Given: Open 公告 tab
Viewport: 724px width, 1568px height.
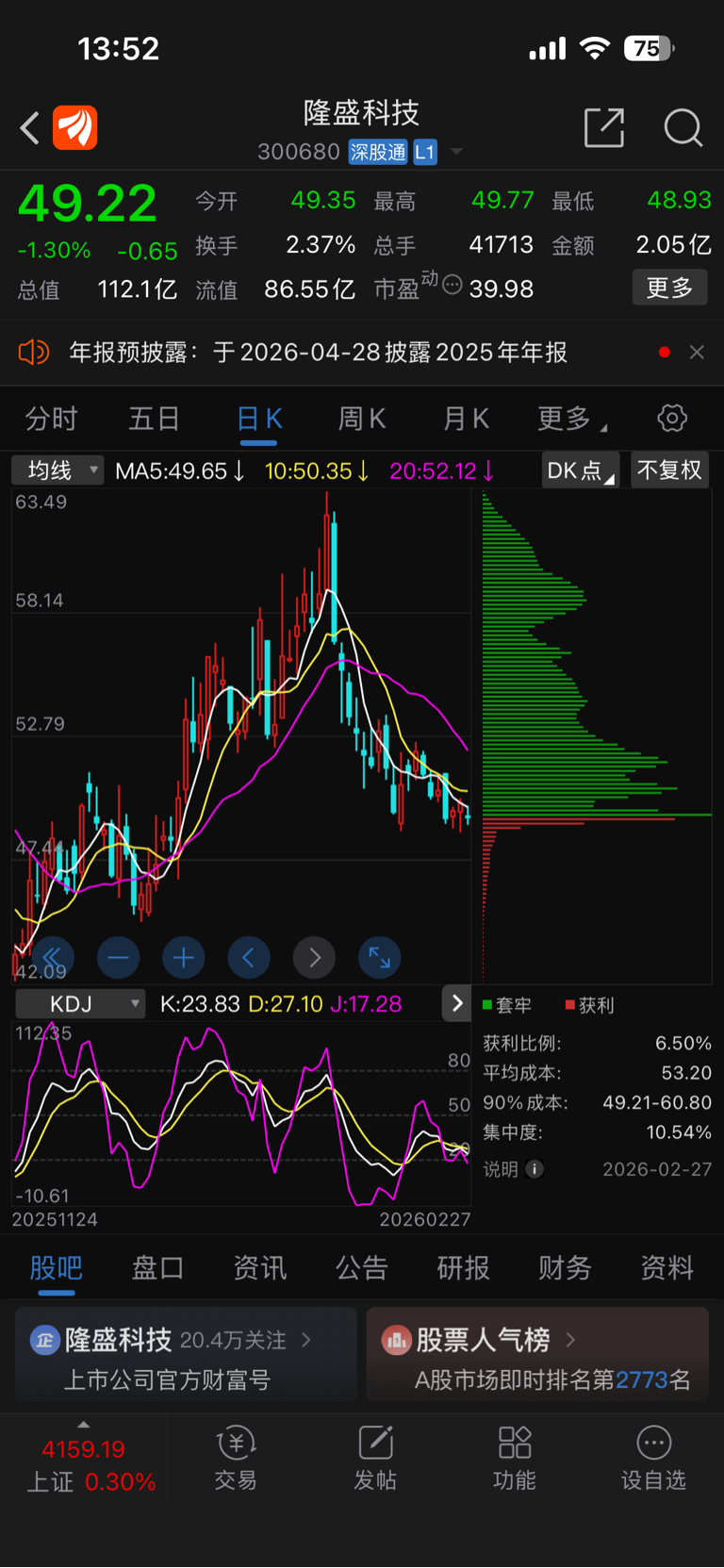Looking at the screenshot, I should click(361, 1268).
